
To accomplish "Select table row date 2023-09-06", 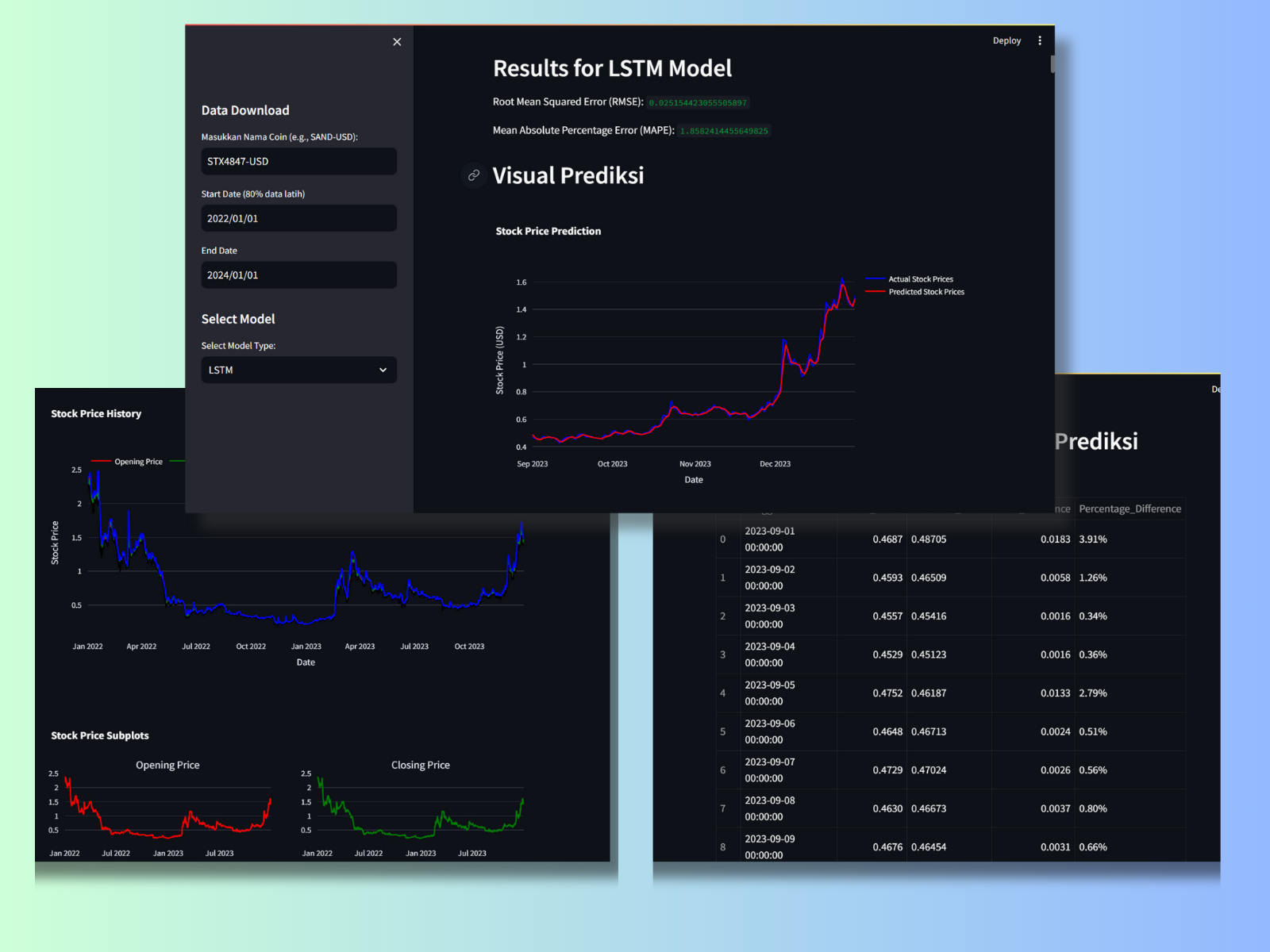I will click(769, 731).
